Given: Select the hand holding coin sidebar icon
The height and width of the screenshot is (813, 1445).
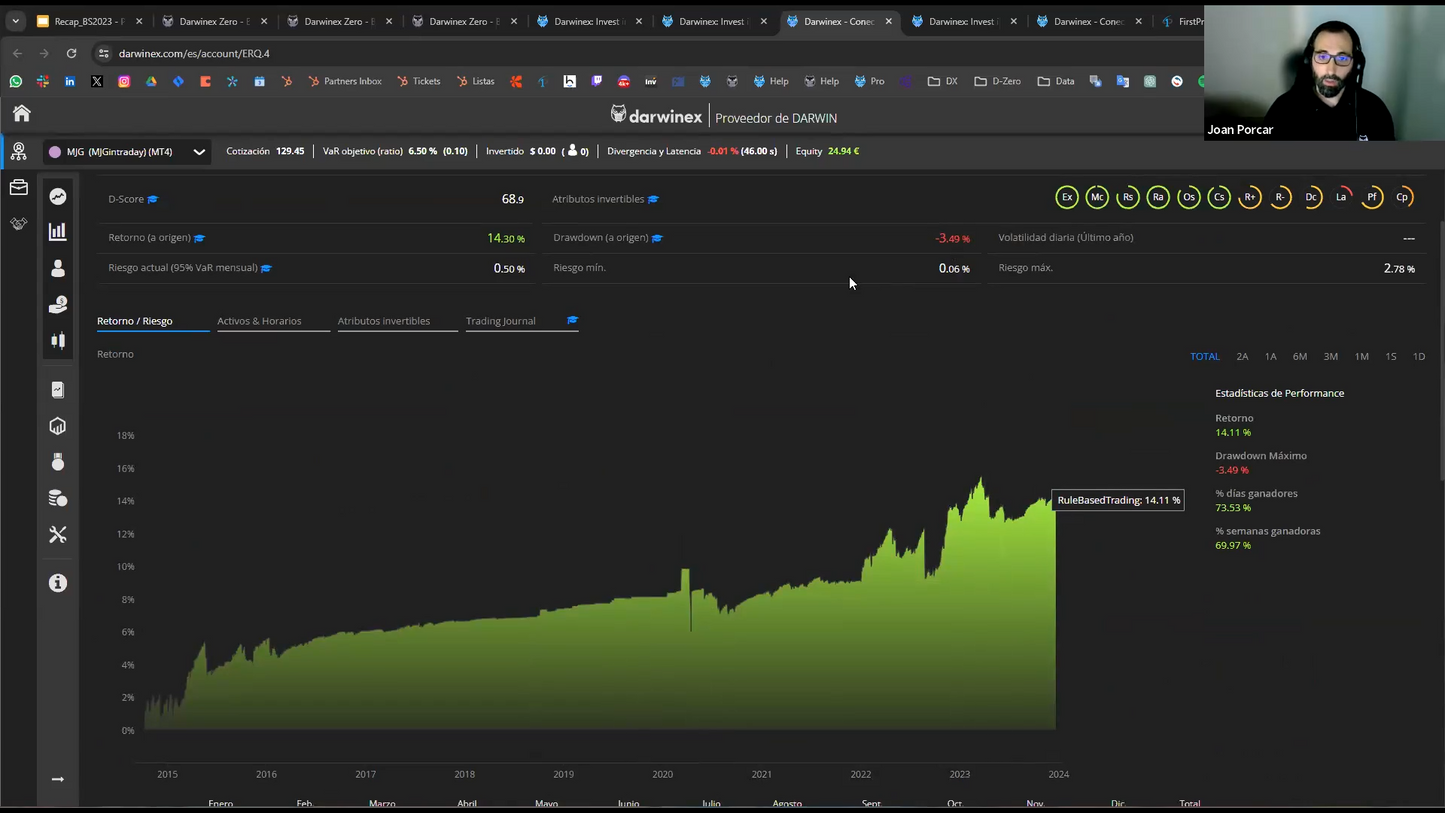Looking at the screenshot, I should (x=58, y=305).
